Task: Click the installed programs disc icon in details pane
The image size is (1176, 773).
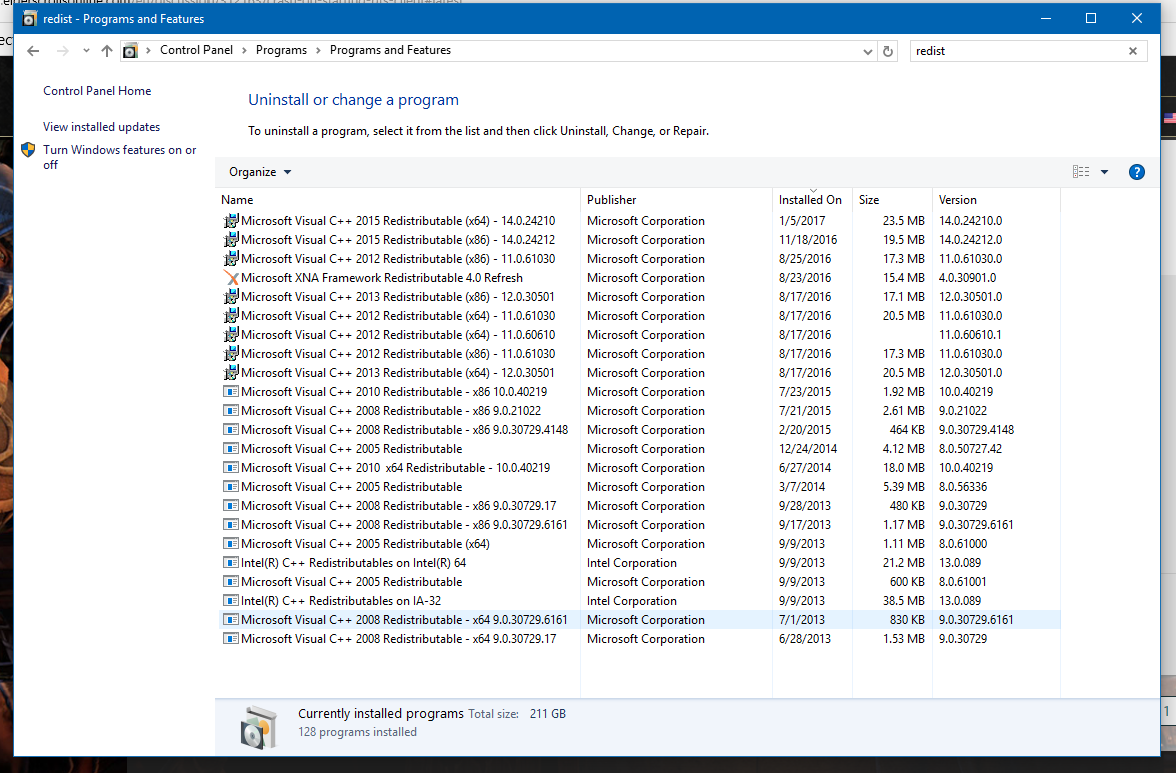Action: click(259, 727)
